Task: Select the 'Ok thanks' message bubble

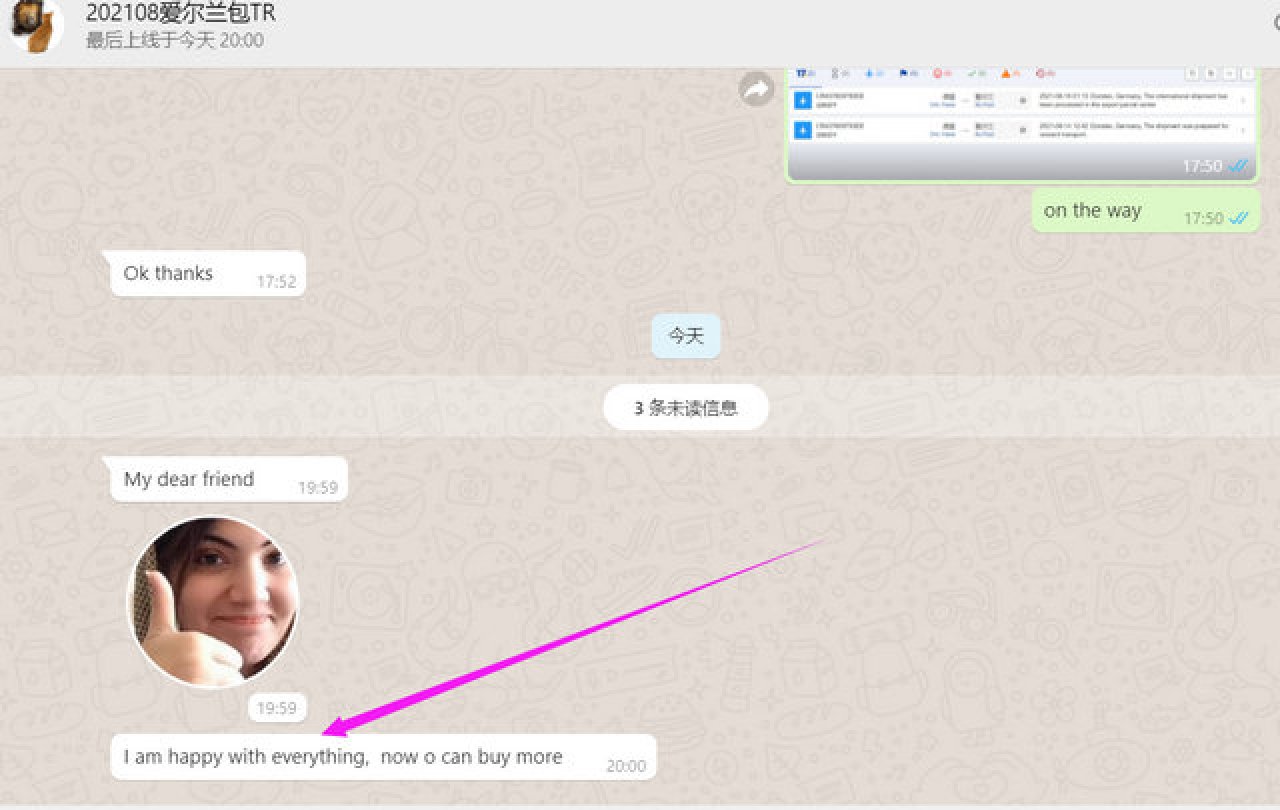Action: click(x=168, y=273)
